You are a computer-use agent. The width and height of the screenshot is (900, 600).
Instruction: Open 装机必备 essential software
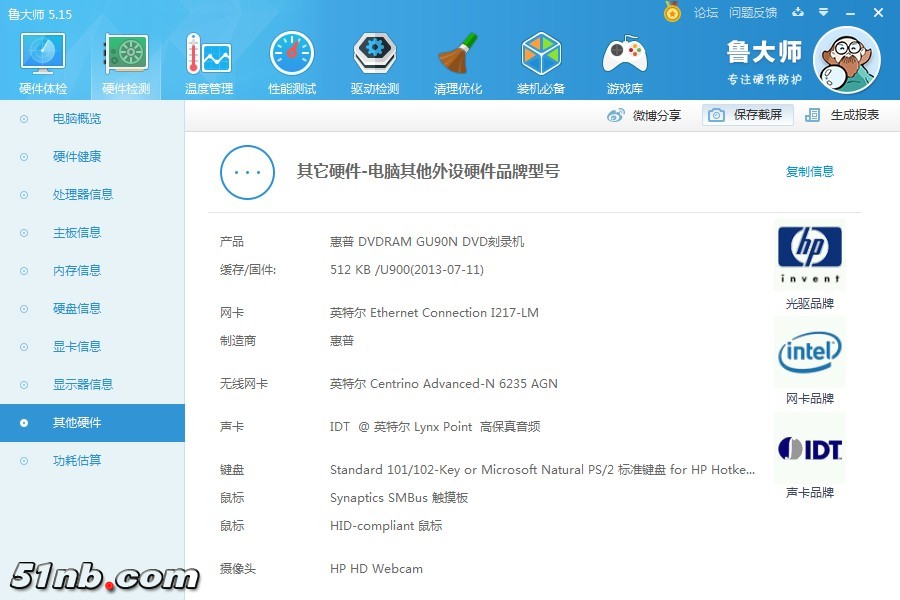[541, 64]
